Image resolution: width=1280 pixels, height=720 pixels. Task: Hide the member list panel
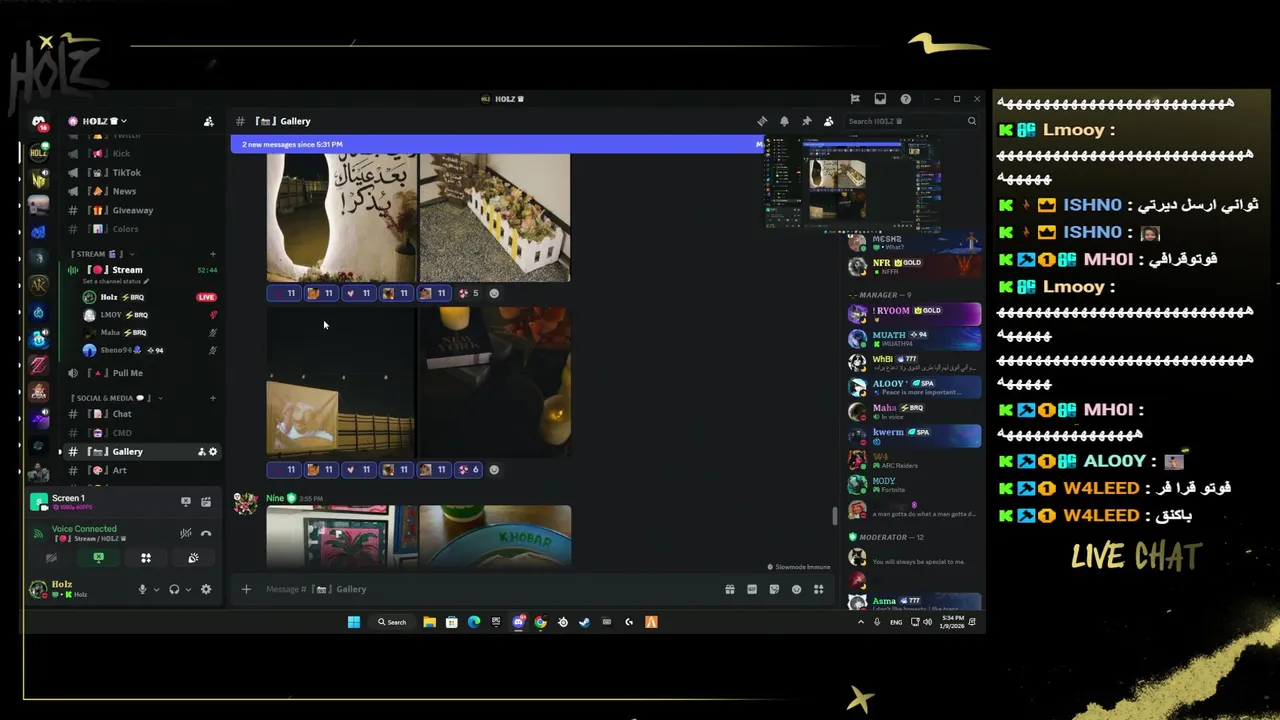828,121
